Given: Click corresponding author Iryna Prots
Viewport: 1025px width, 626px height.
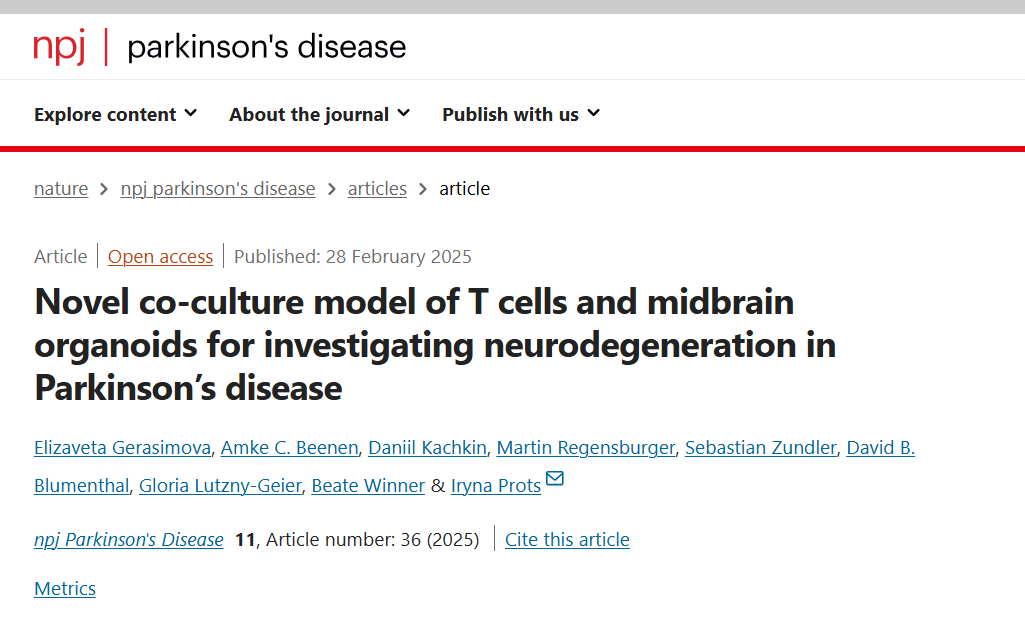Looking at the screenshot, I should coord(496,486).
